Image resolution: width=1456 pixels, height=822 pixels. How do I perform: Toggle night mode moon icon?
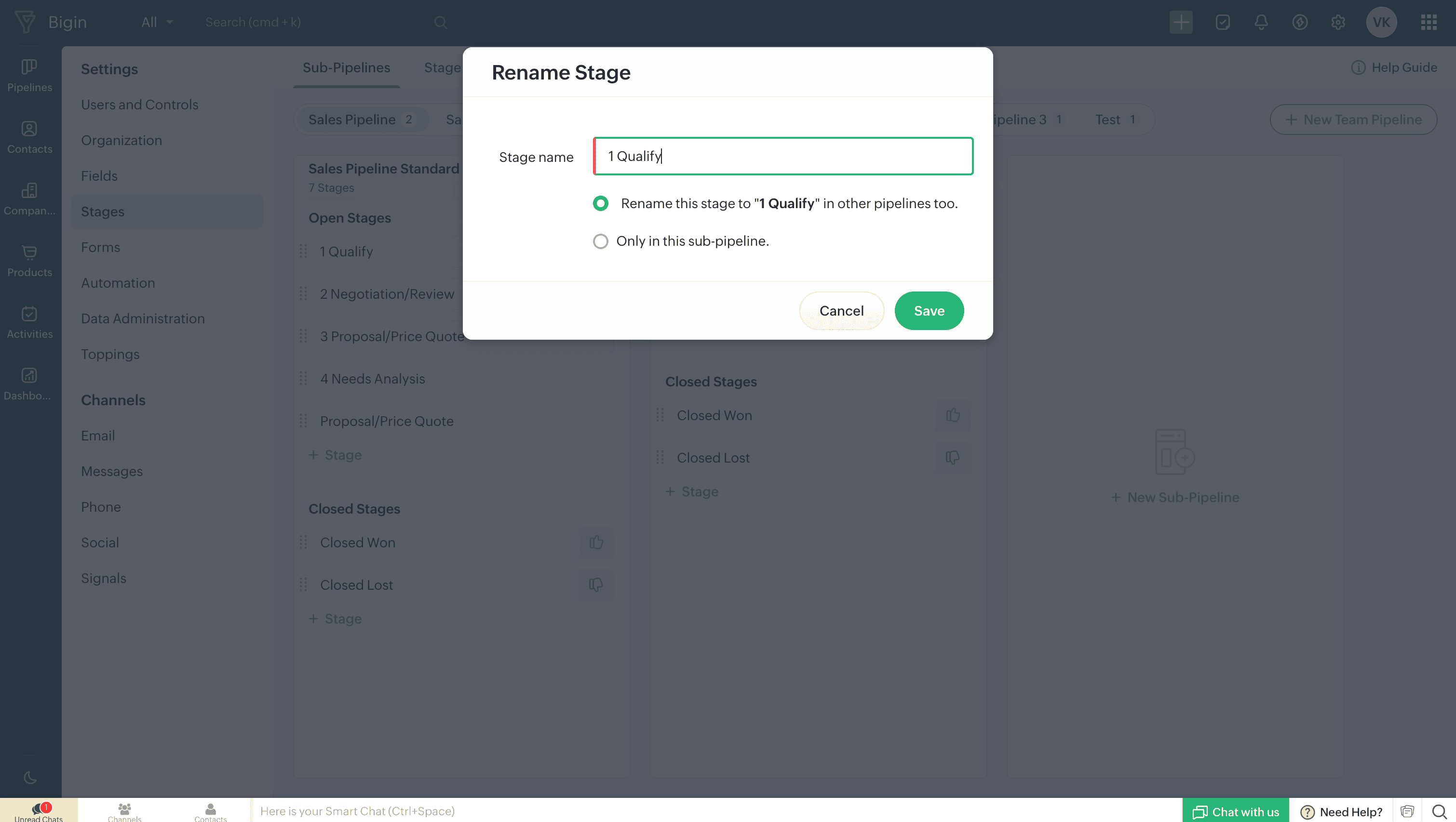30,777
